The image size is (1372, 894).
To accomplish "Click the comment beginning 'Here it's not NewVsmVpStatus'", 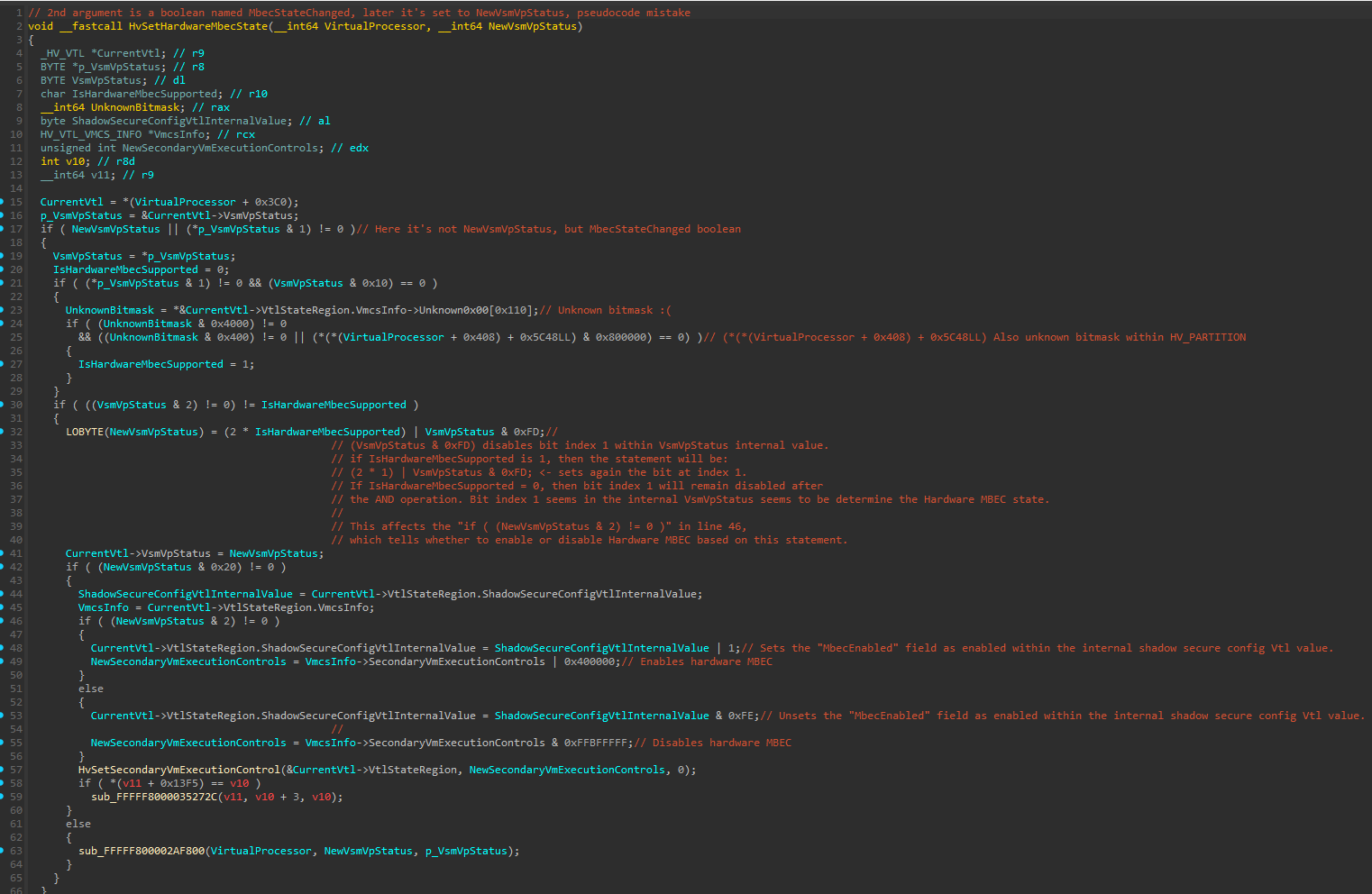I will [x=549, y=229].
